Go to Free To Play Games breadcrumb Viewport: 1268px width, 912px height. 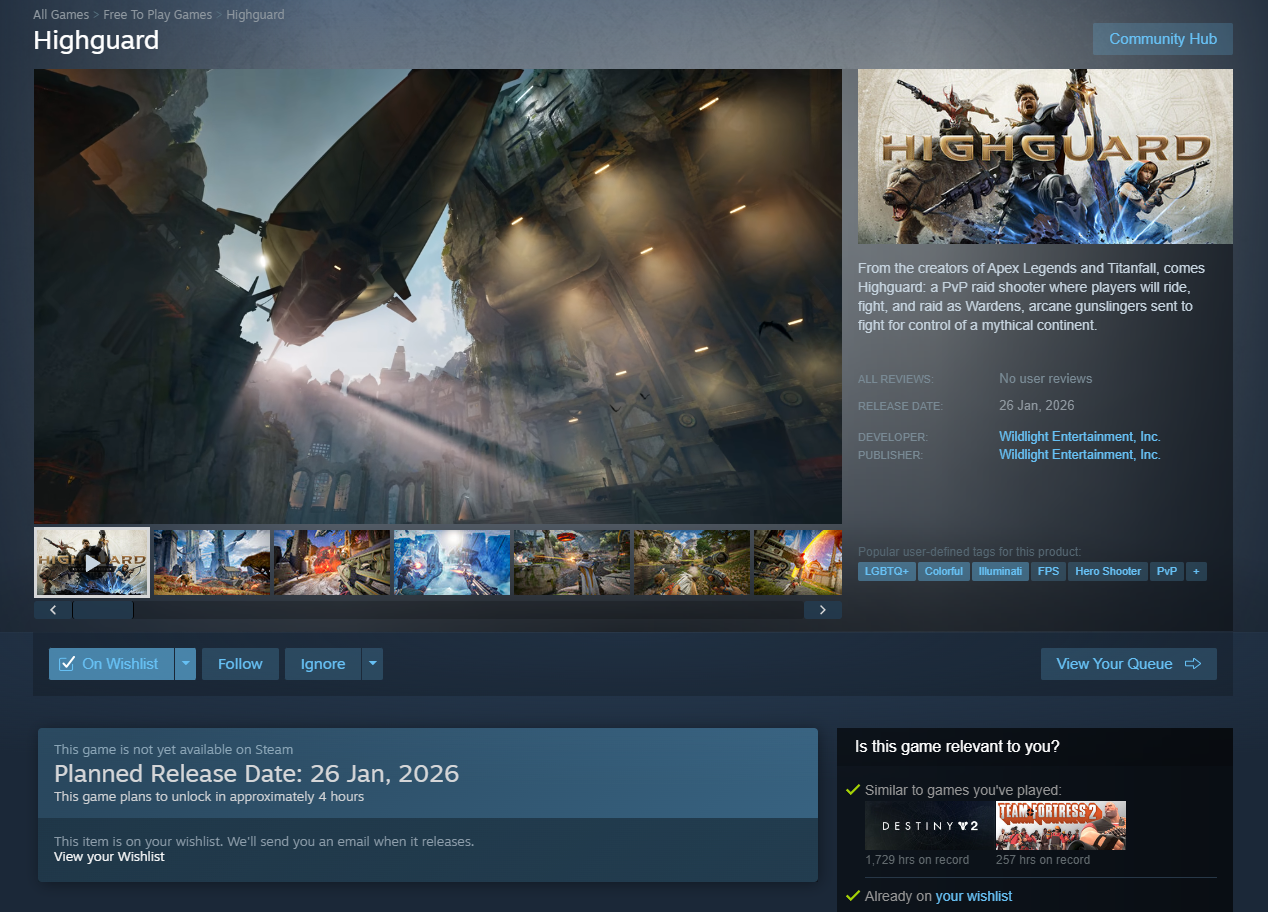[158, 15]
